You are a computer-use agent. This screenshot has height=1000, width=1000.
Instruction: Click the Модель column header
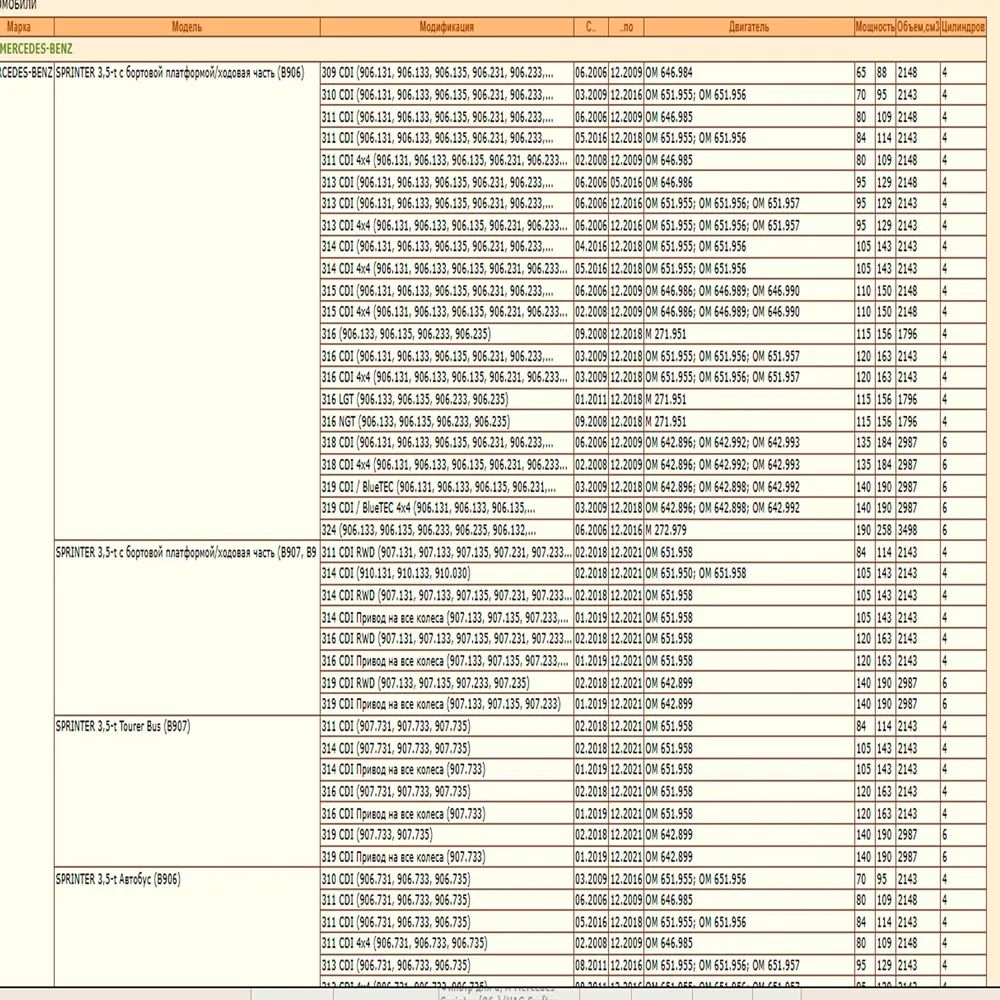186,27
